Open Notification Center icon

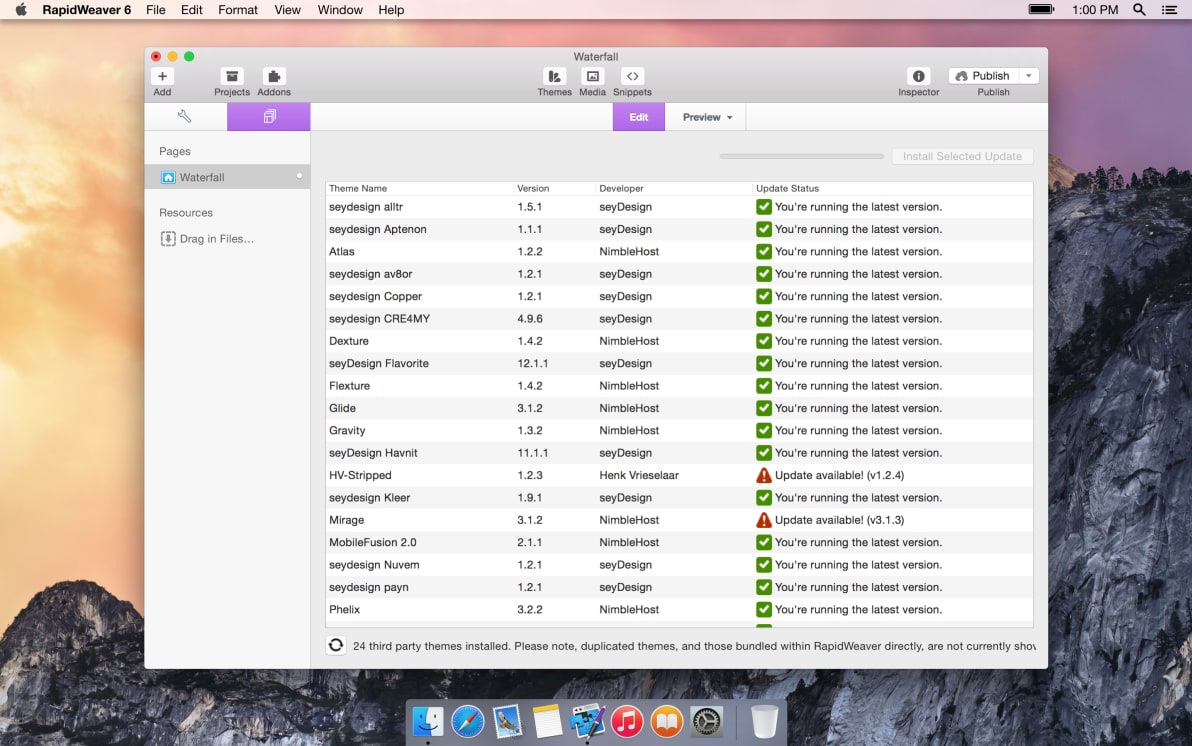click(1169, 10)
